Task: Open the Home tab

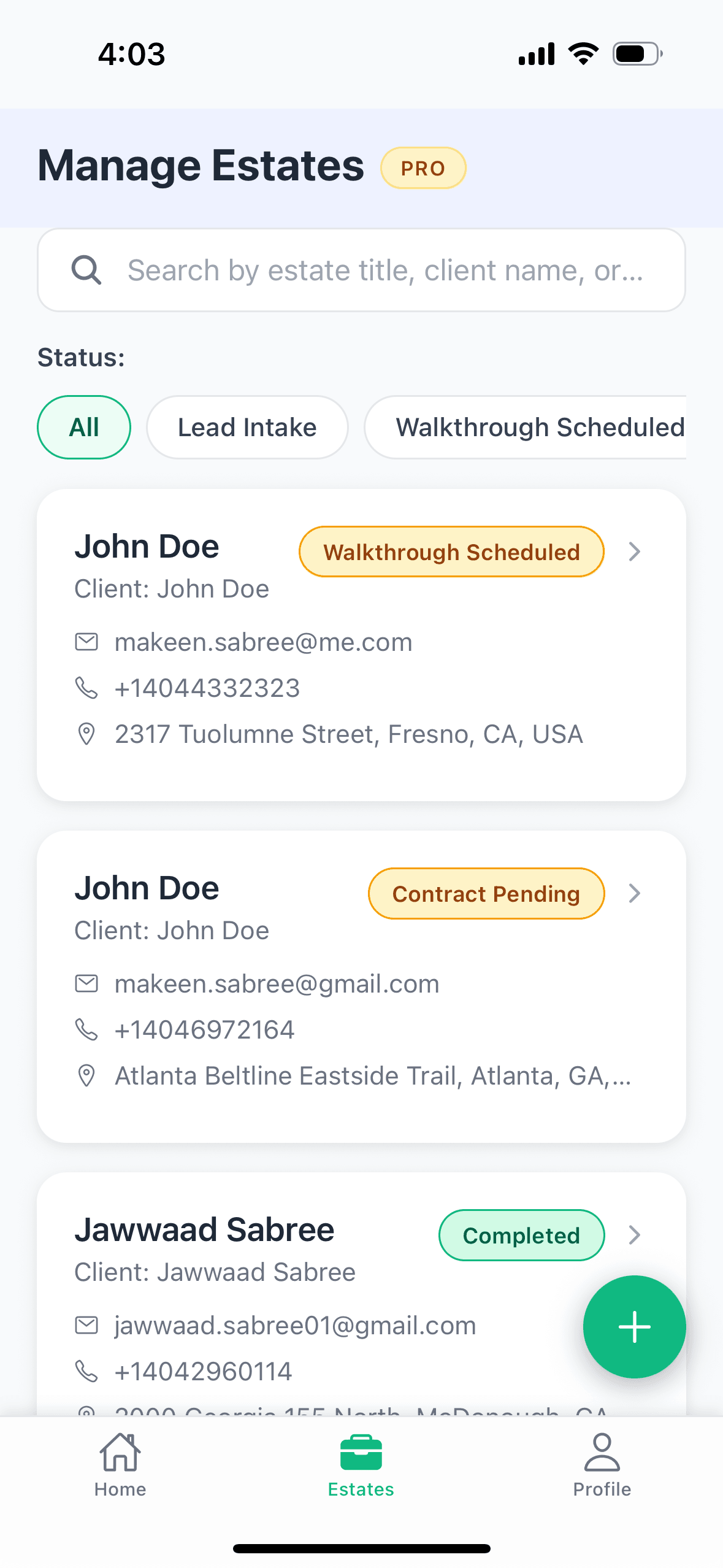Action: pyautogui.click(x=120, y=1465)
